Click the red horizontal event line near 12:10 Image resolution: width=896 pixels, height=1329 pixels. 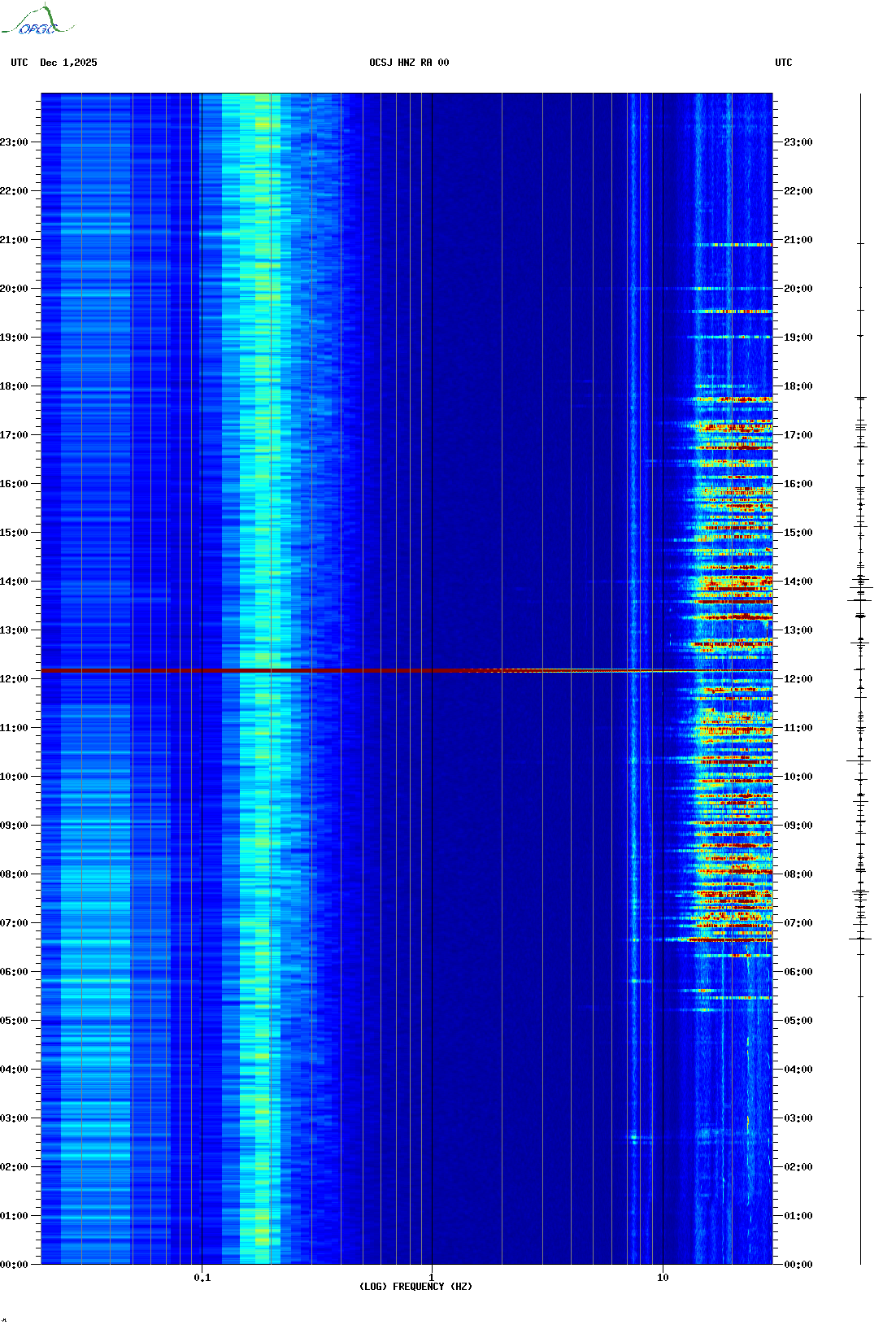[244, 670]
